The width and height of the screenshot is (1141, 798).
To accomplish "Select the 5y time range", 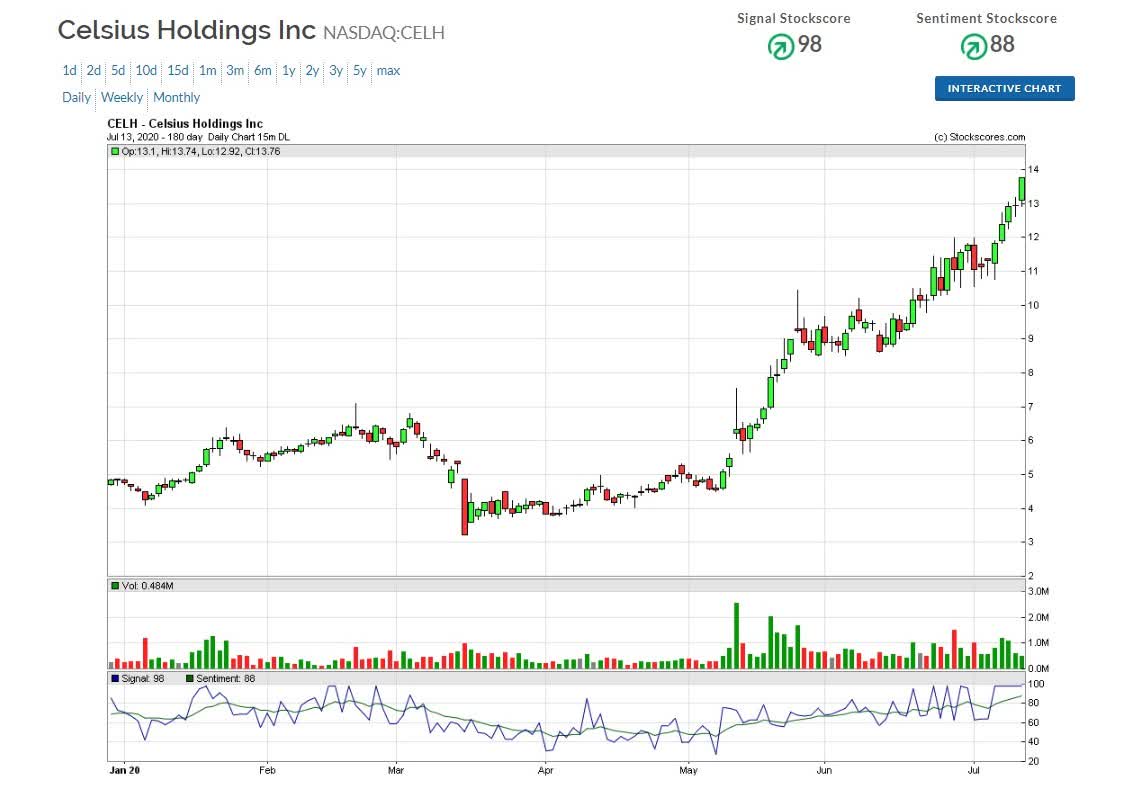I will tap(359, 71).
